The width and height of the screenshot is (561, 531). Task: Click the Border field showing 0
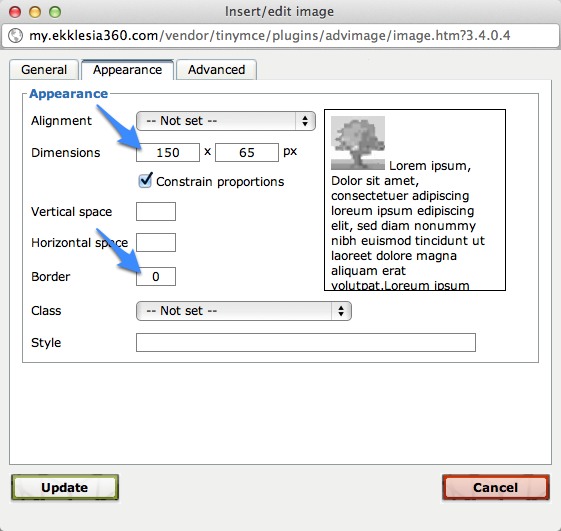[156, 277]
